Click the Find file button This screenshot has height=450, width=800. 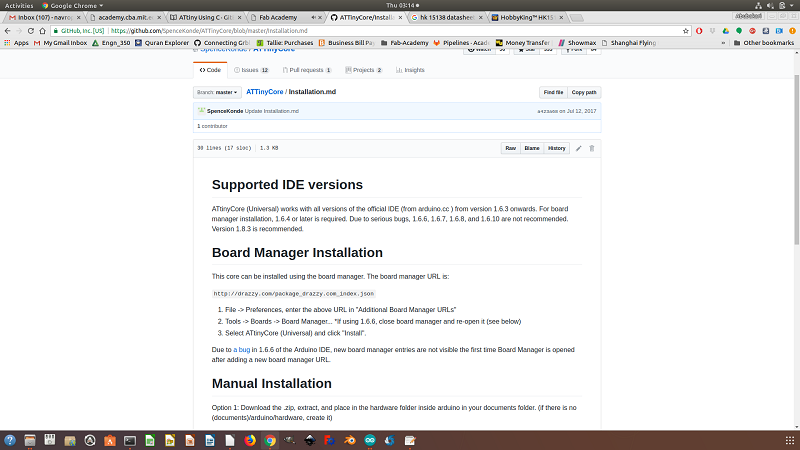click(x=553, y=92)
